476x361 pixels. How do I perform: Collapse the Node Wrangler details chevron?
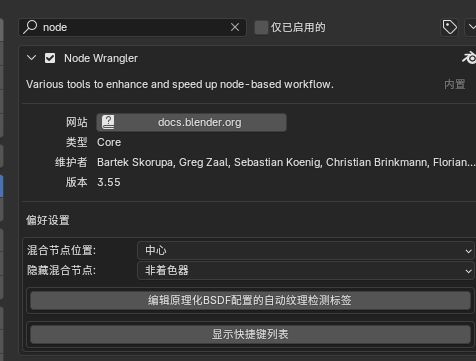(x=31, y=58)
